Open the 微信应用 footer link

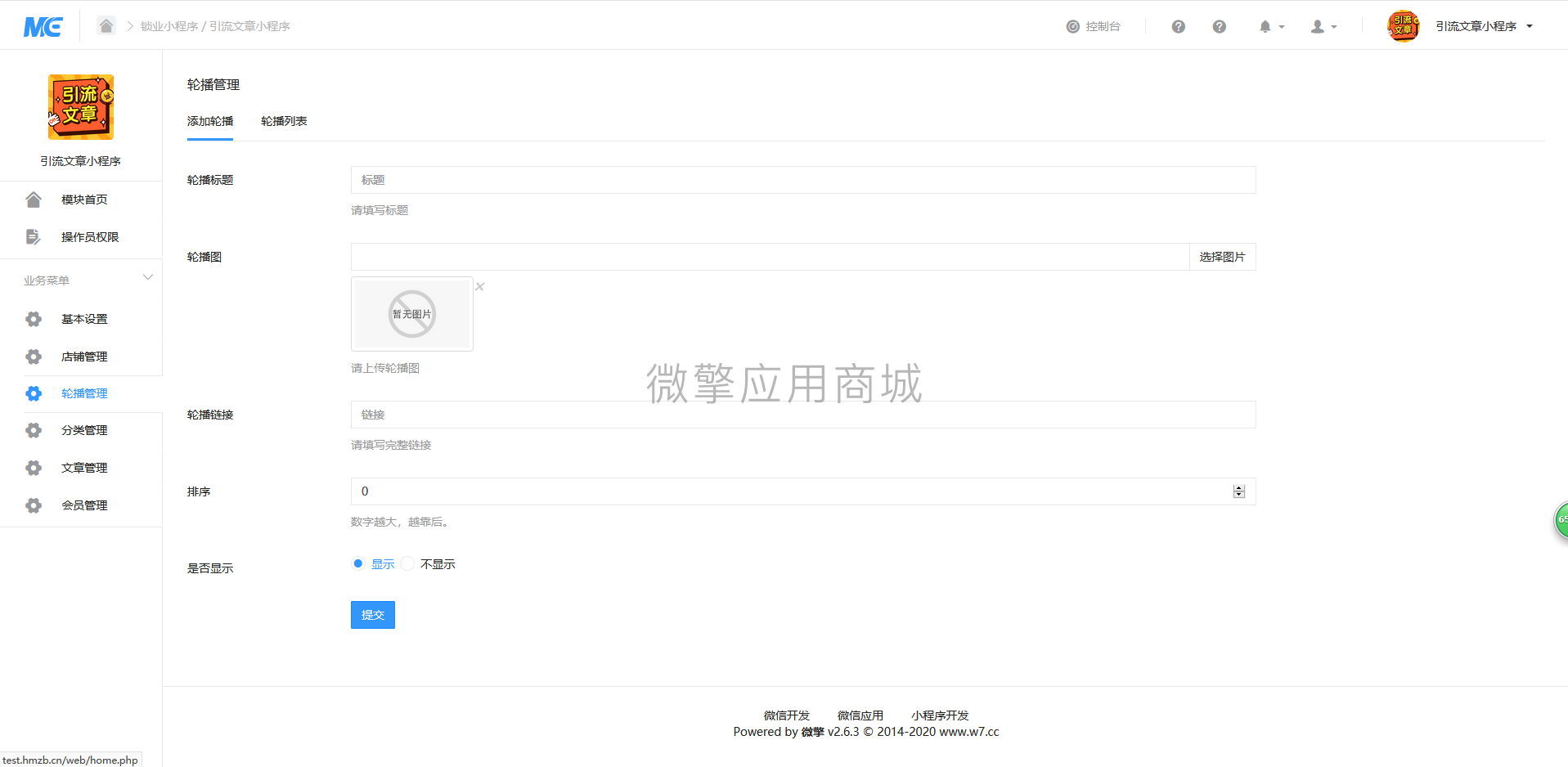pyautogui.click(x=860, y=715)
